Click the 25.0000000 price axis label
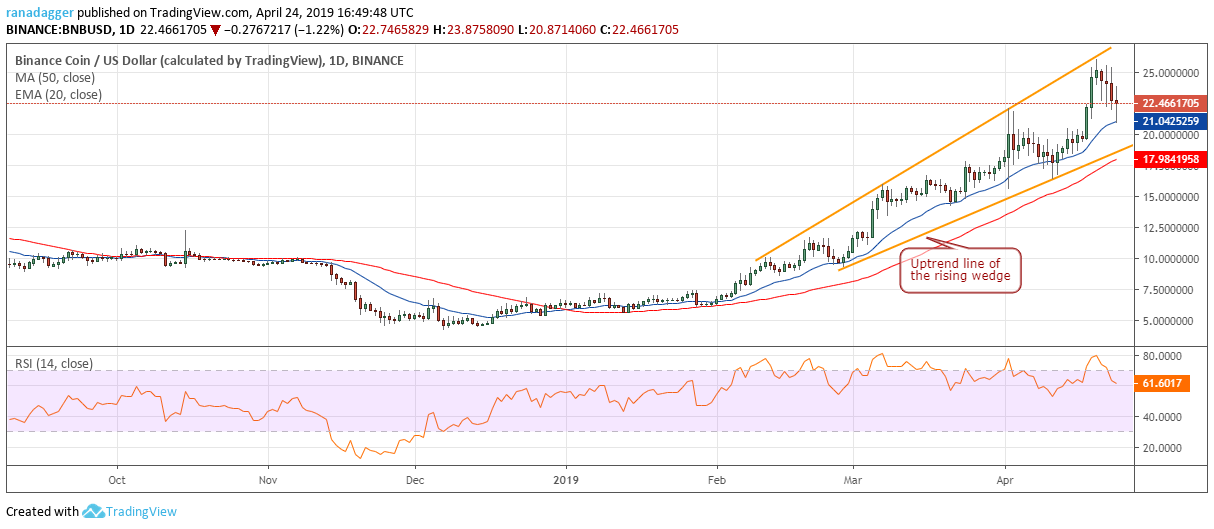Image resolution: width=1214 pixels, height=529 pixels. [1173, 73]
